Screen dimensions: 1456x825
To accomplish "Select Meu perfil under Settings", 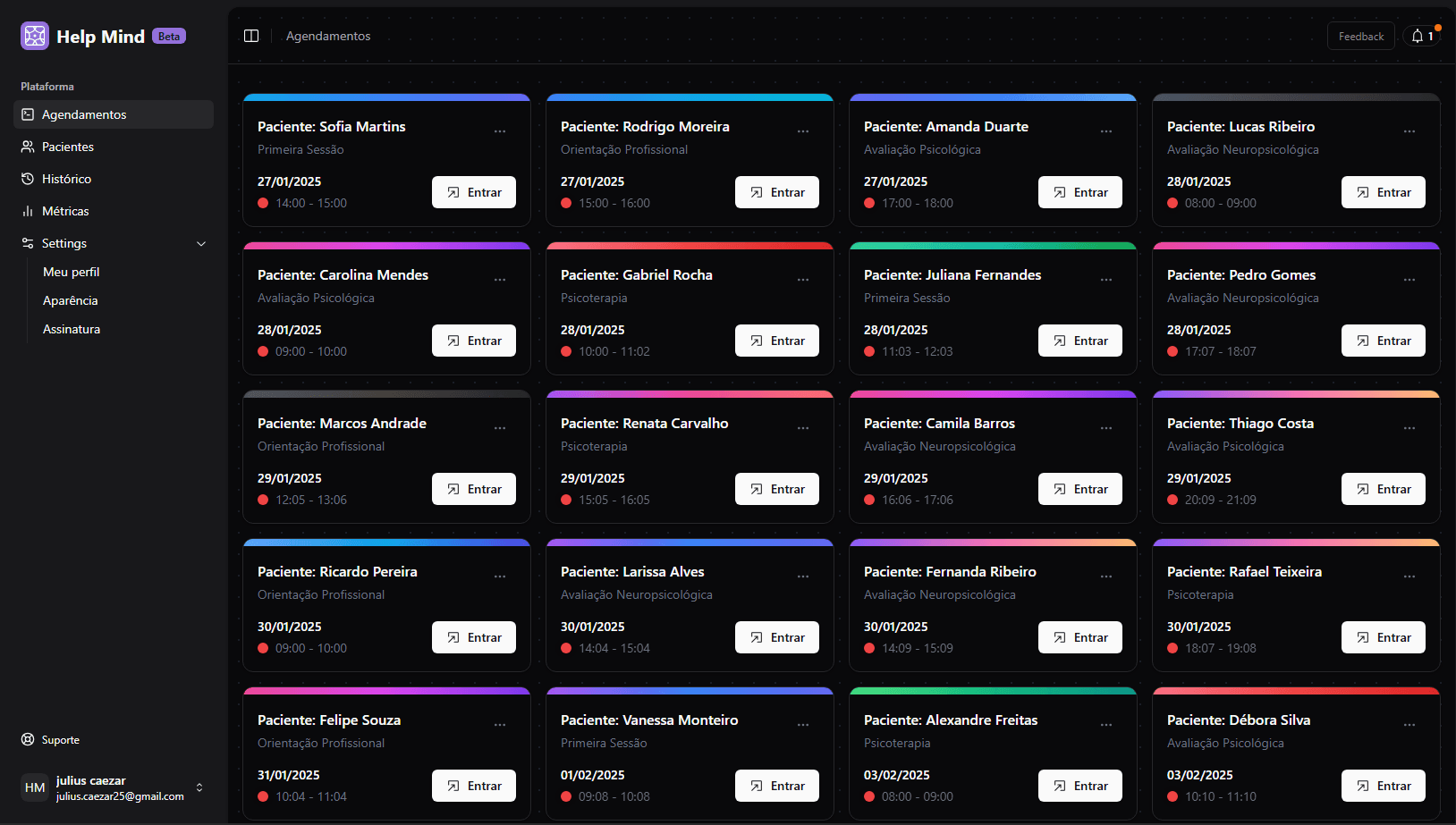I will 71,272.
